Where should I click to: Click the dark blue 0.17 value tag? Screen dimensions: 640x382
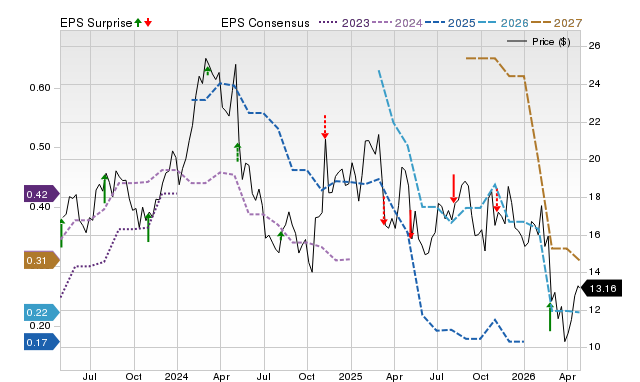point(42,342)
